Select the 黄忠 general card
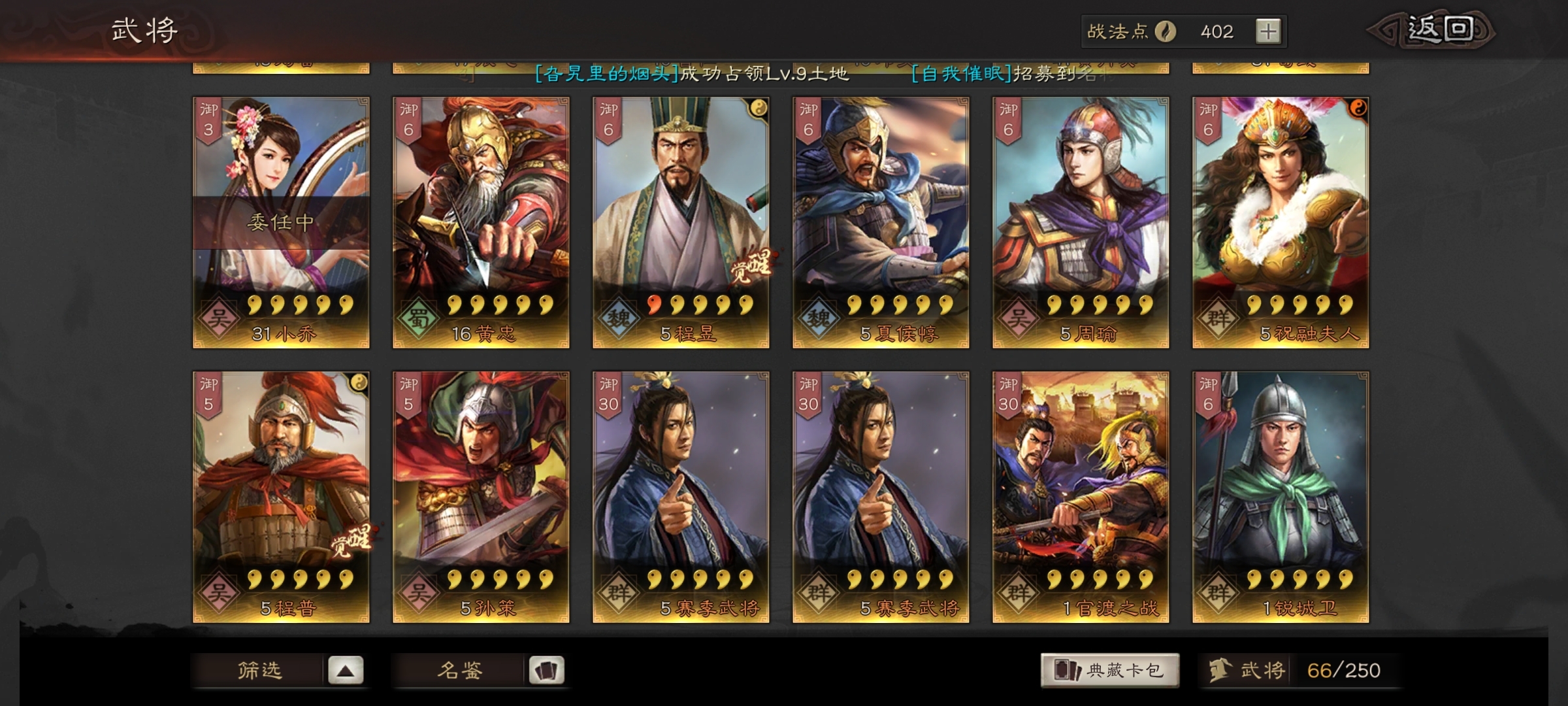 point(481,222)
